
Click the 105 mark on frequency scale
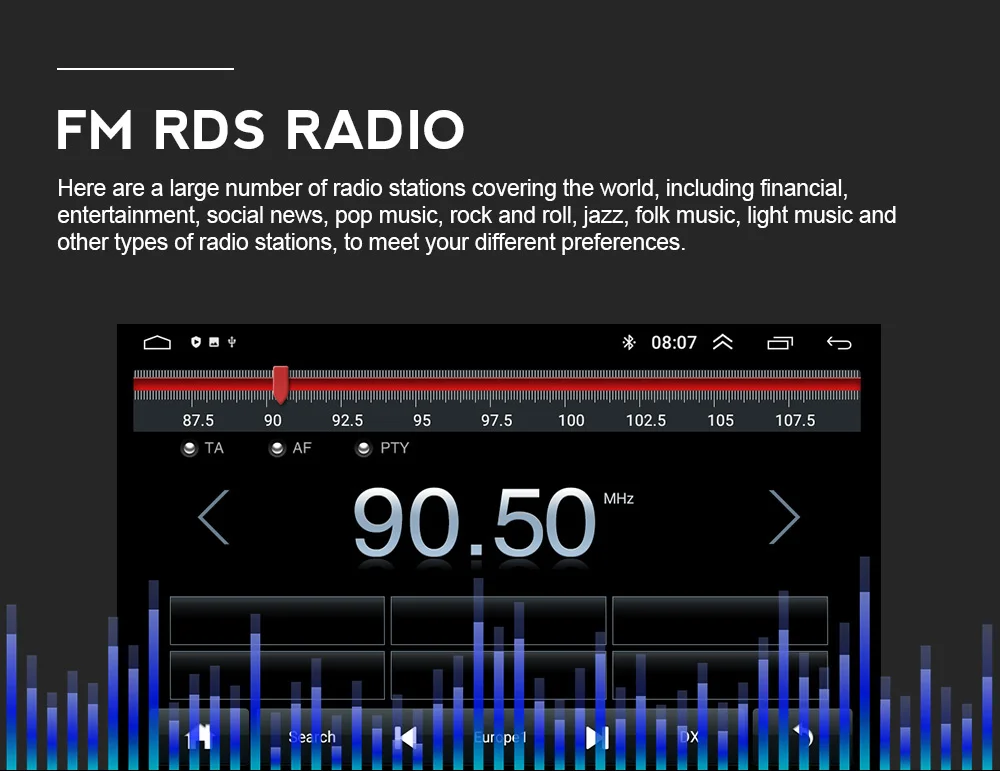pyautogui.click(x=720, y=420)
